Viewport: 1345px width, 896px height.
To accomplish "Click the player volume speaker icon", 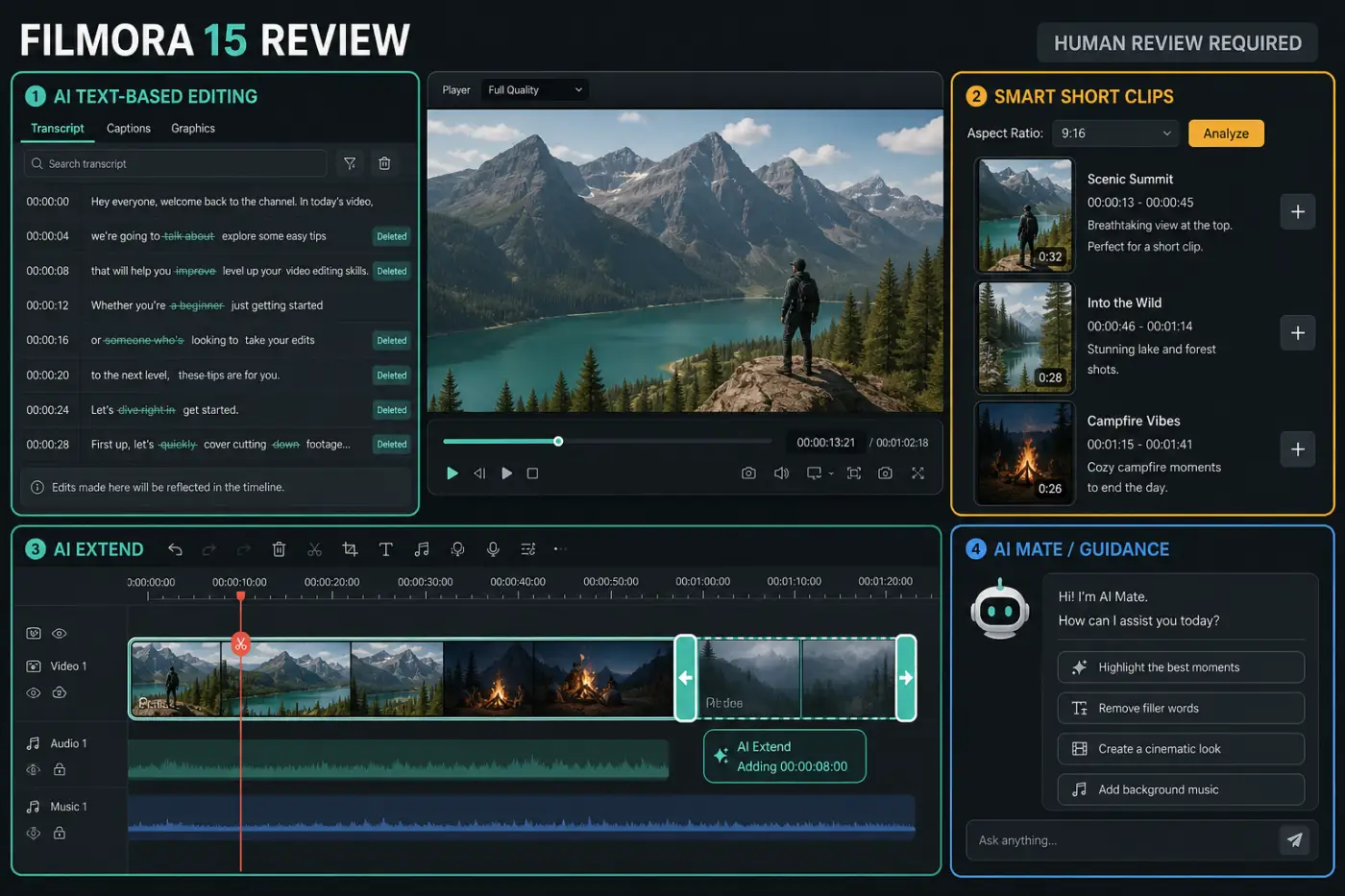I will click(781, 473).
